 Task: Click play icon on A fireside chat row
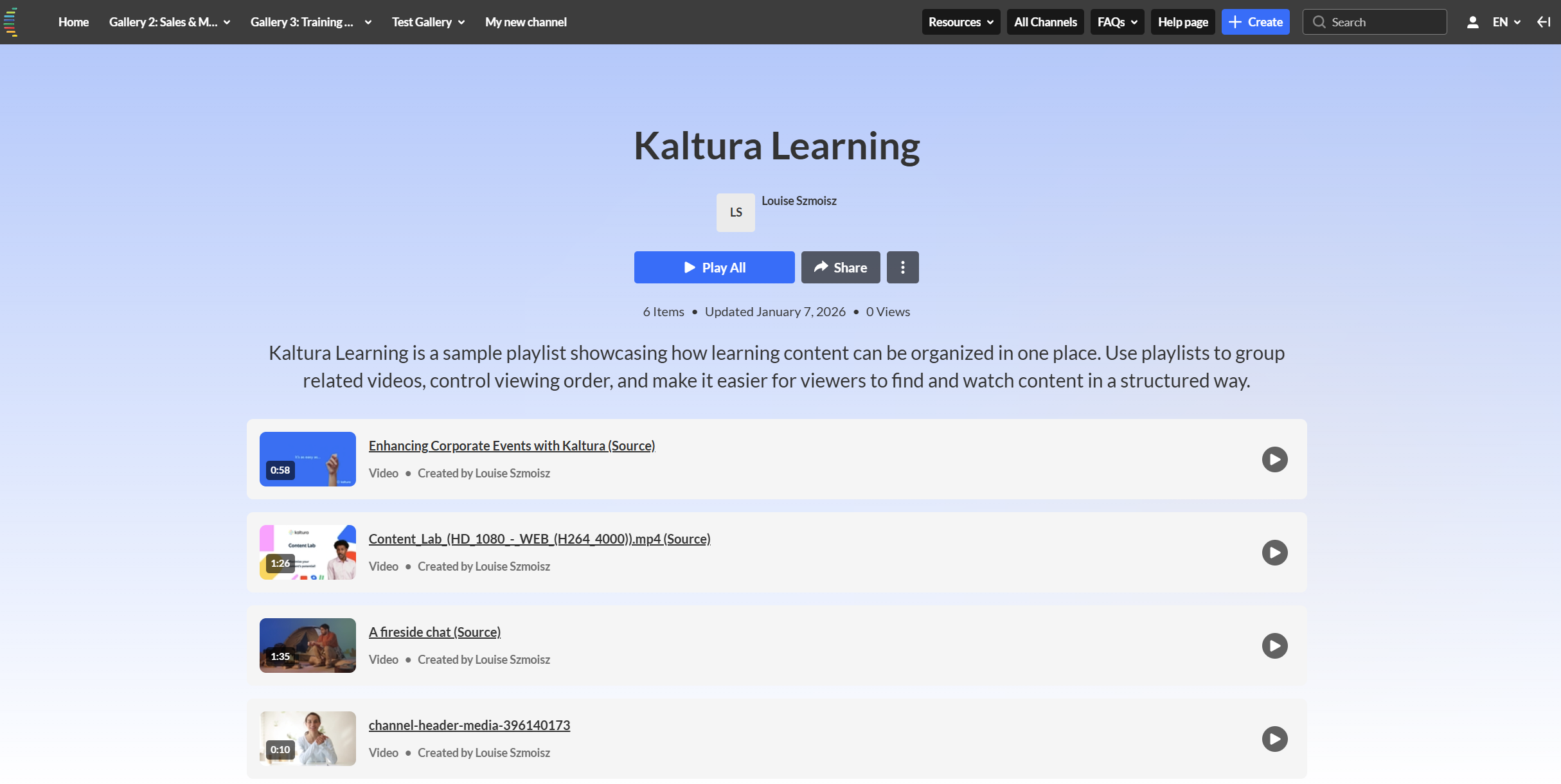pos(1274,646)
